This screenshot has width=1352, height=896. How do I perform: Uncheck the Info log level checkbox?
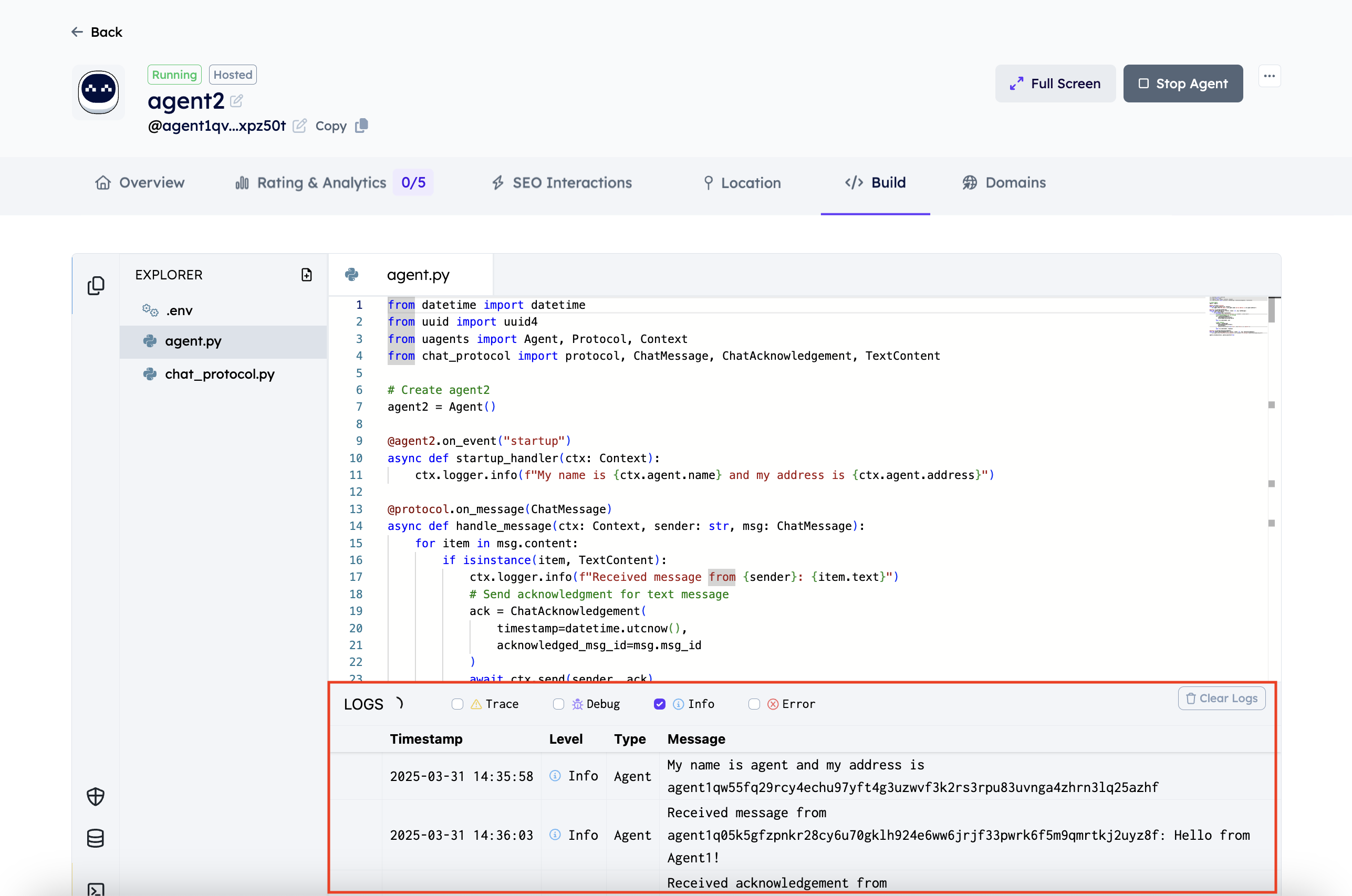coord(659,704)
